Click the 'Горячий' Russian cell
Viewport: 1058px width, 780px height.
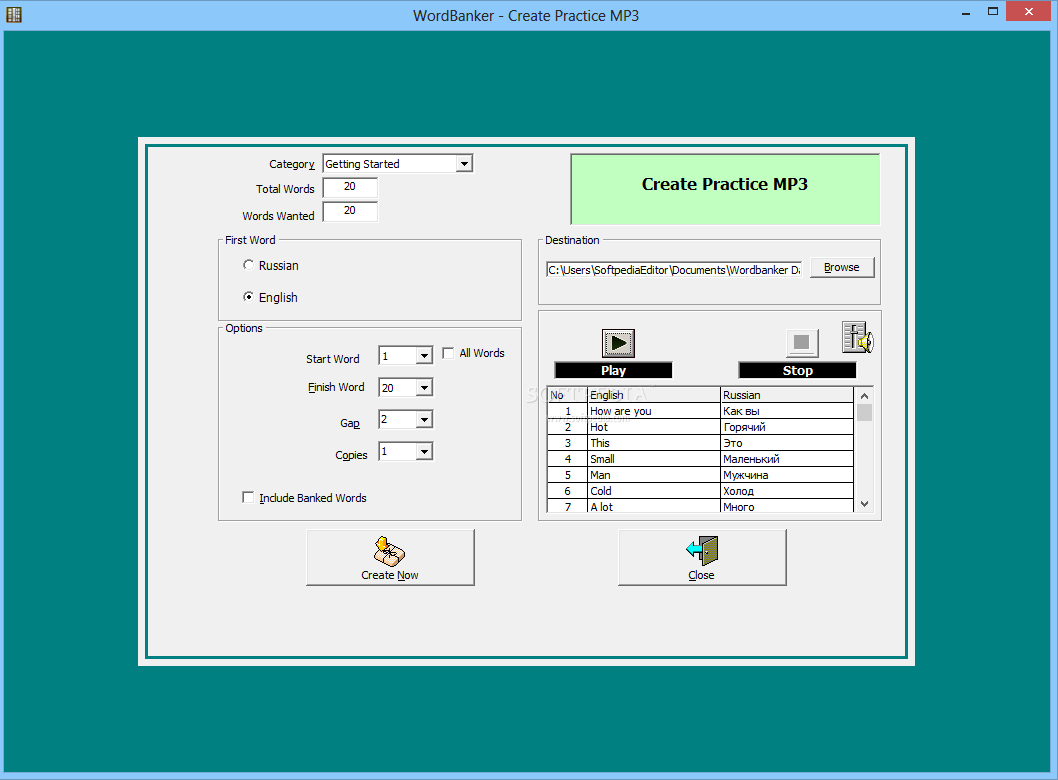pyautogui.click(x=787, y=427)
